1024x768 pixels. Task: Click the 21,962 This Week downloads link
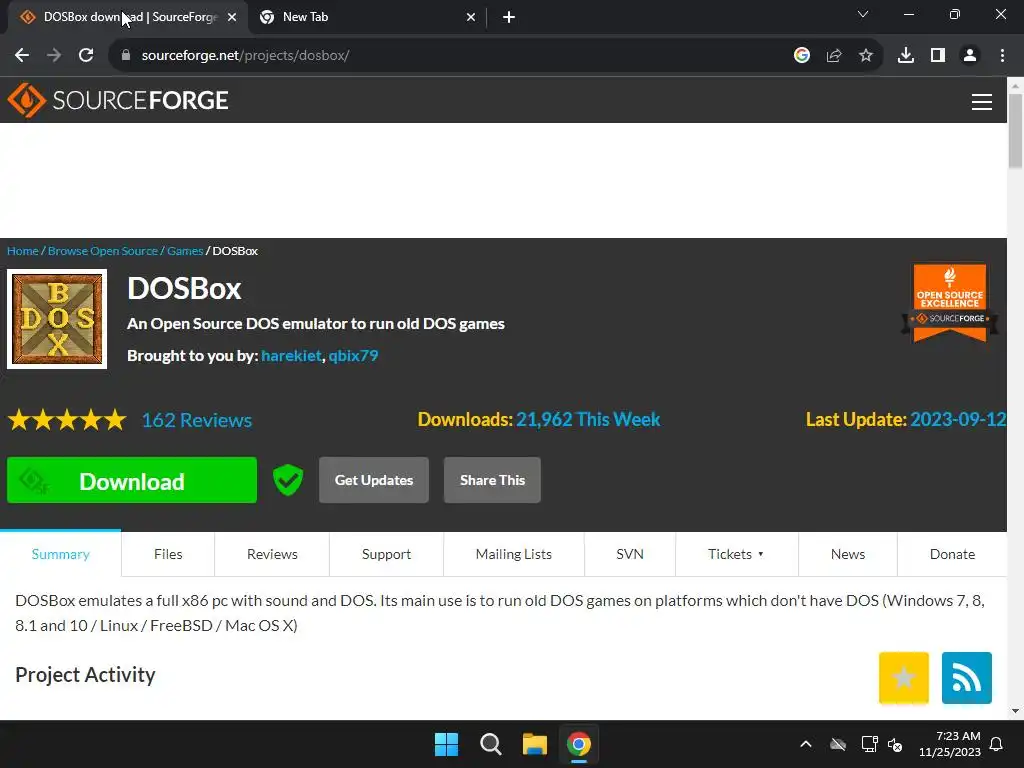588,419
